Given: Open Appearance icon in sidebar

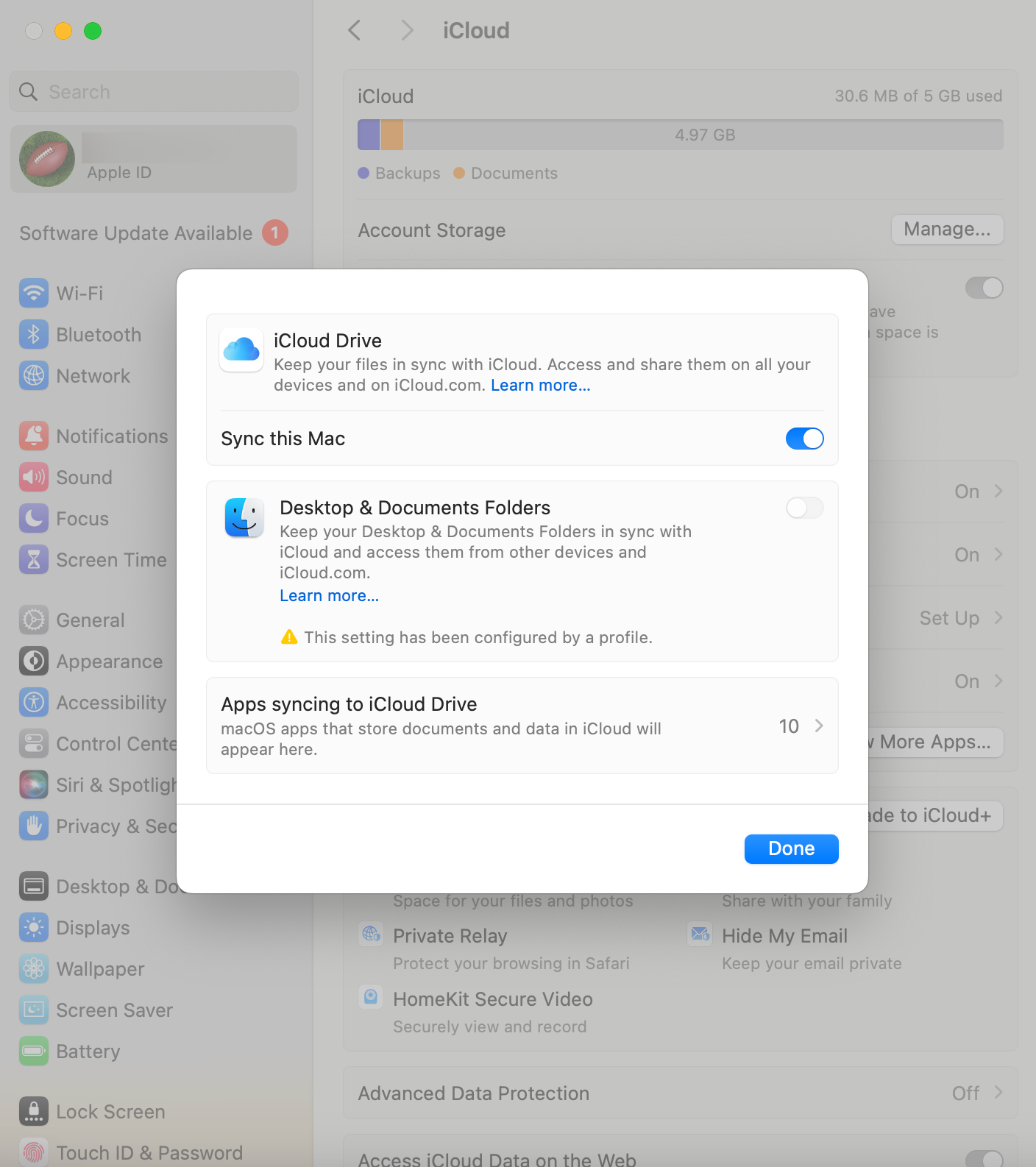Looking at the screenshot, I should (x=34, y=661).
